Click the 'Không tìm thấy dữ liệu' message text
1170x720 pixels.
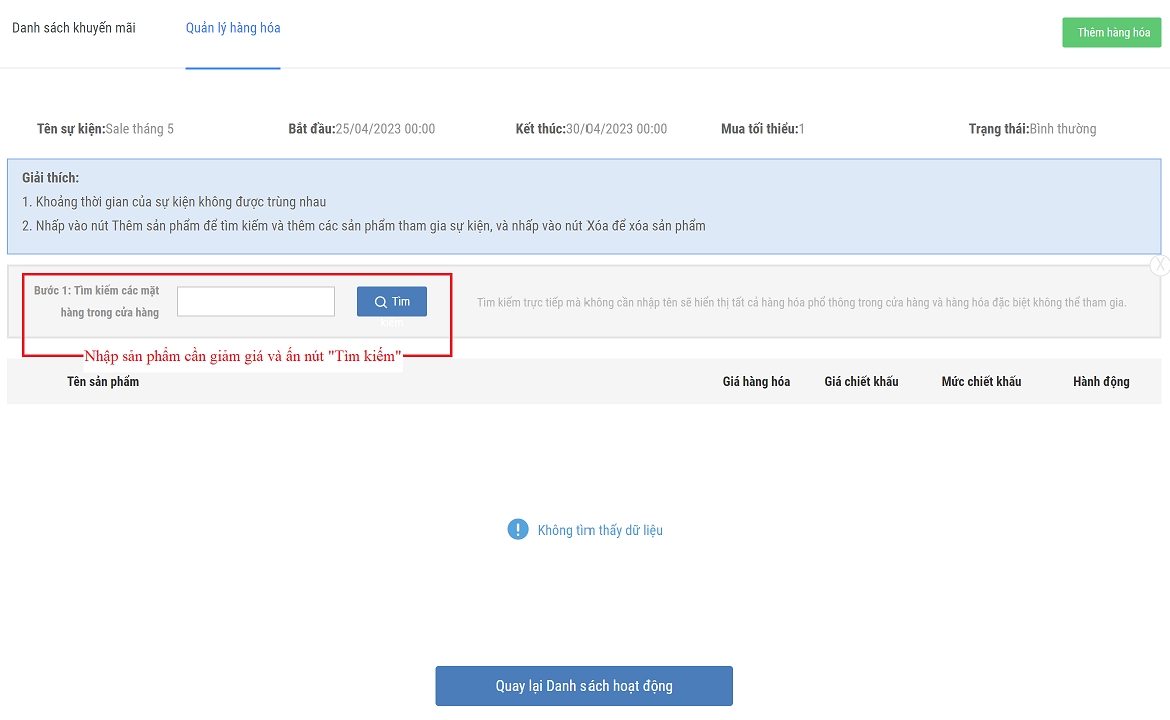pyautogui.click(x=600, y=531)
